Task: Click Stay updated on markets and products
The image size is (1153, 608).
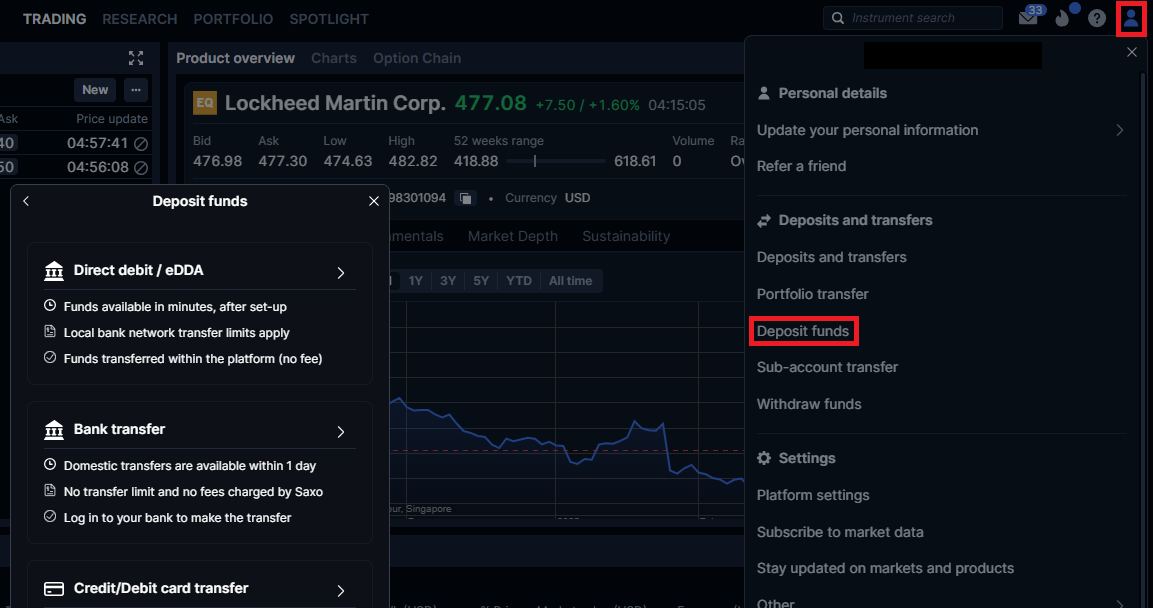Action: coord(885,568)
